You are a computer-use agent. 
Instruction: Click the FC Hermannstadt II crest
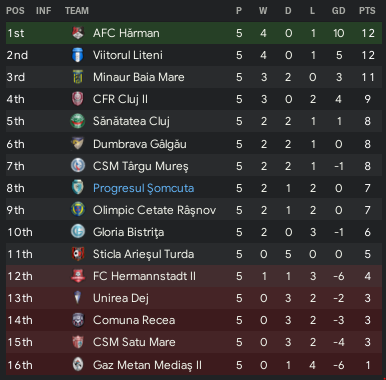[78, 276]
